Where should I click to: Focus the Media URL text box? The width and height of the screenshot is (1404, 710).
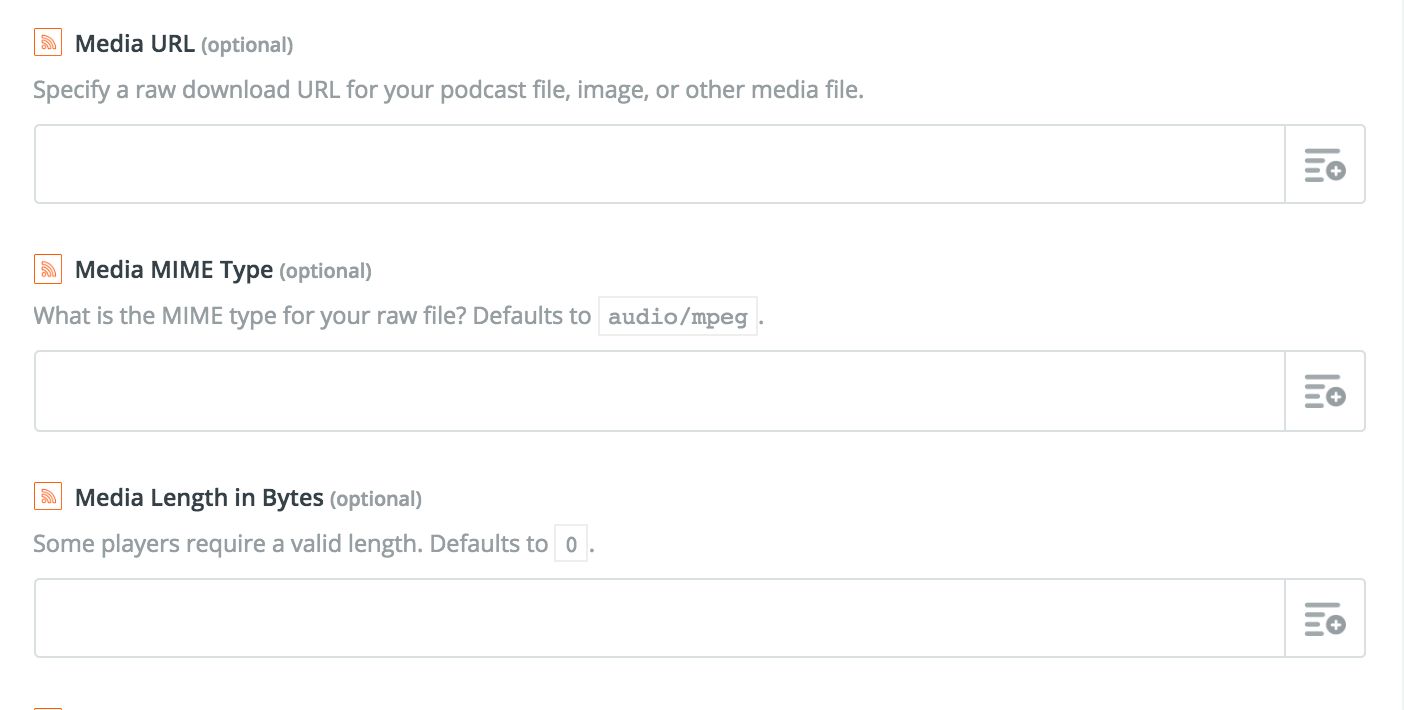660,164
